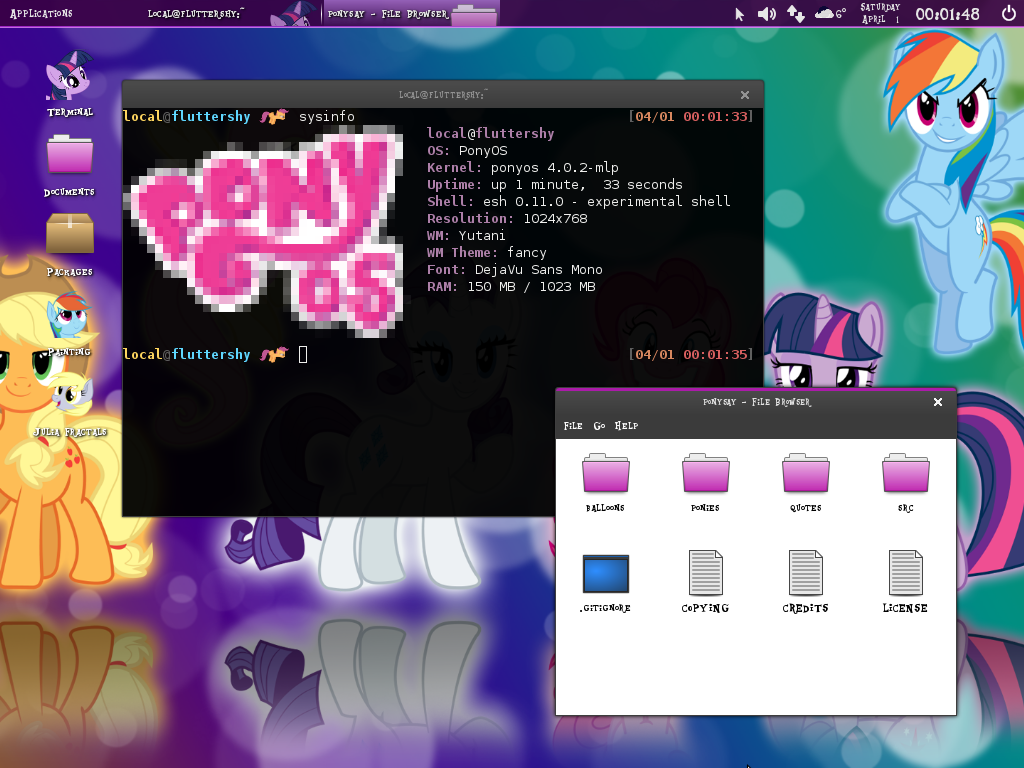Select the .gitignore file icon
The height and width of the screenshot is (768, 1024).
point(605,573)
